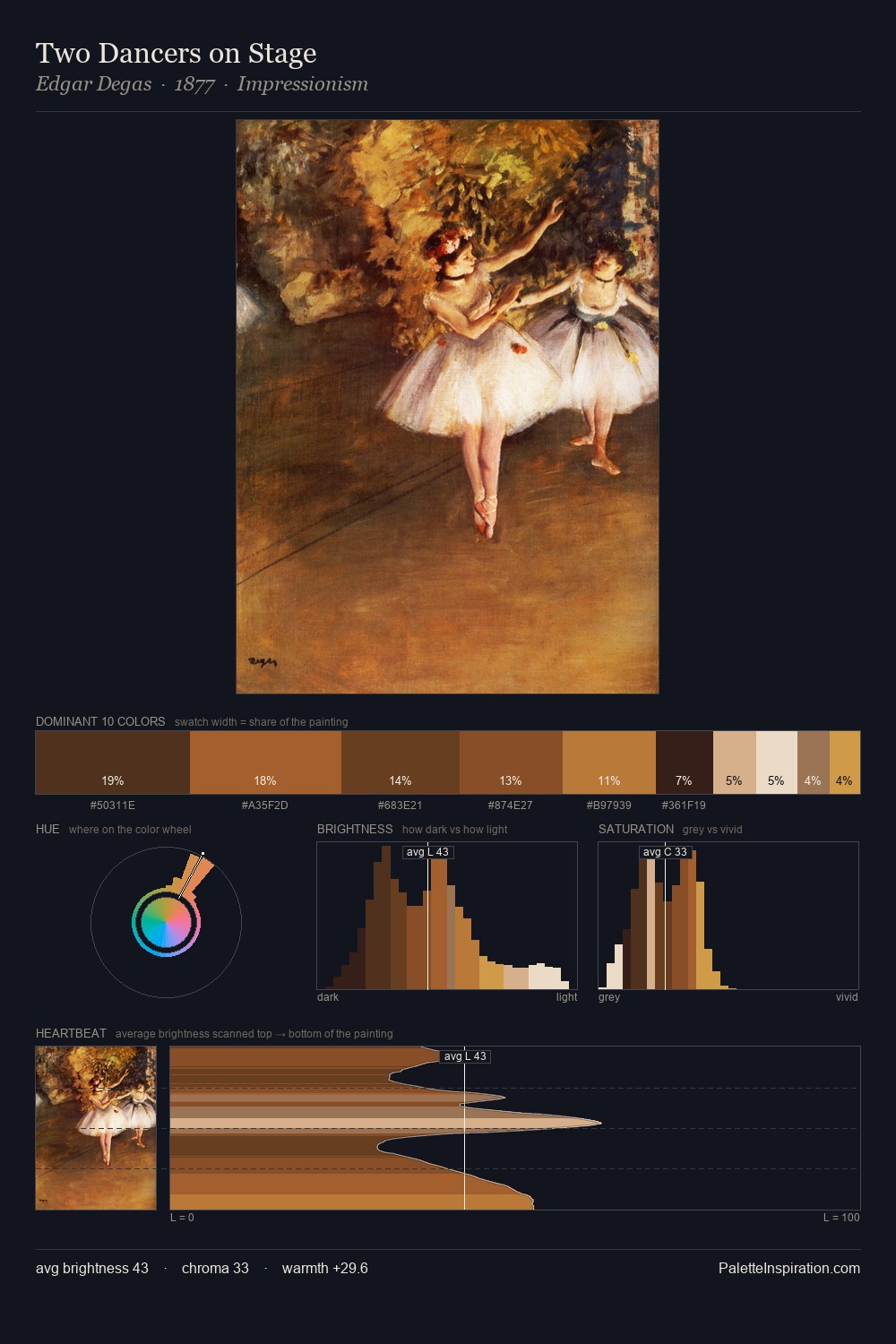Screen dimensions: 896x1344
Task: Select the 18% #A35F2D orange-brown swatch
Action: tap(265, 762)
